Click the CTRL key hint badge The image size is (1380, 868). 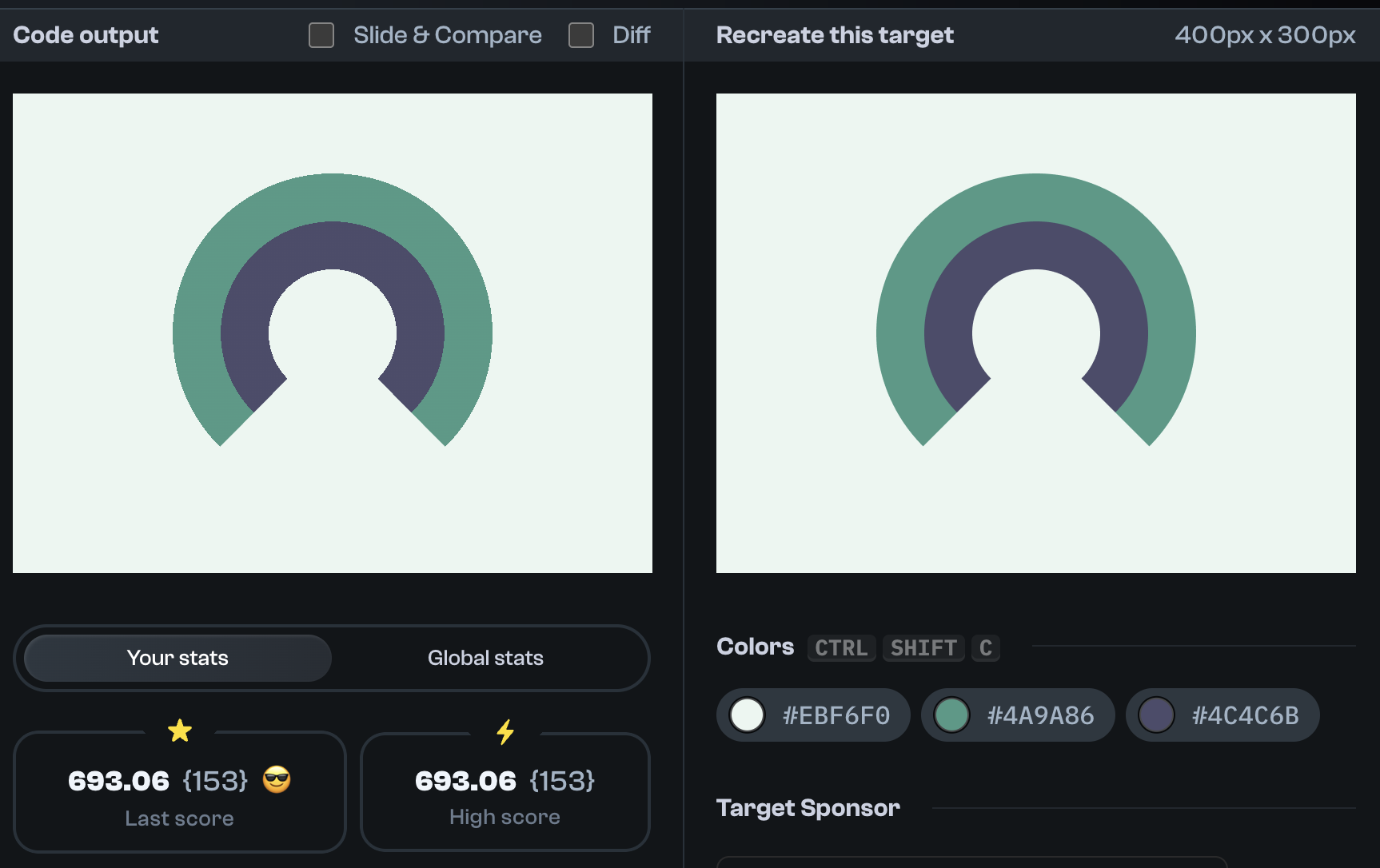click(x=841, y=647)
